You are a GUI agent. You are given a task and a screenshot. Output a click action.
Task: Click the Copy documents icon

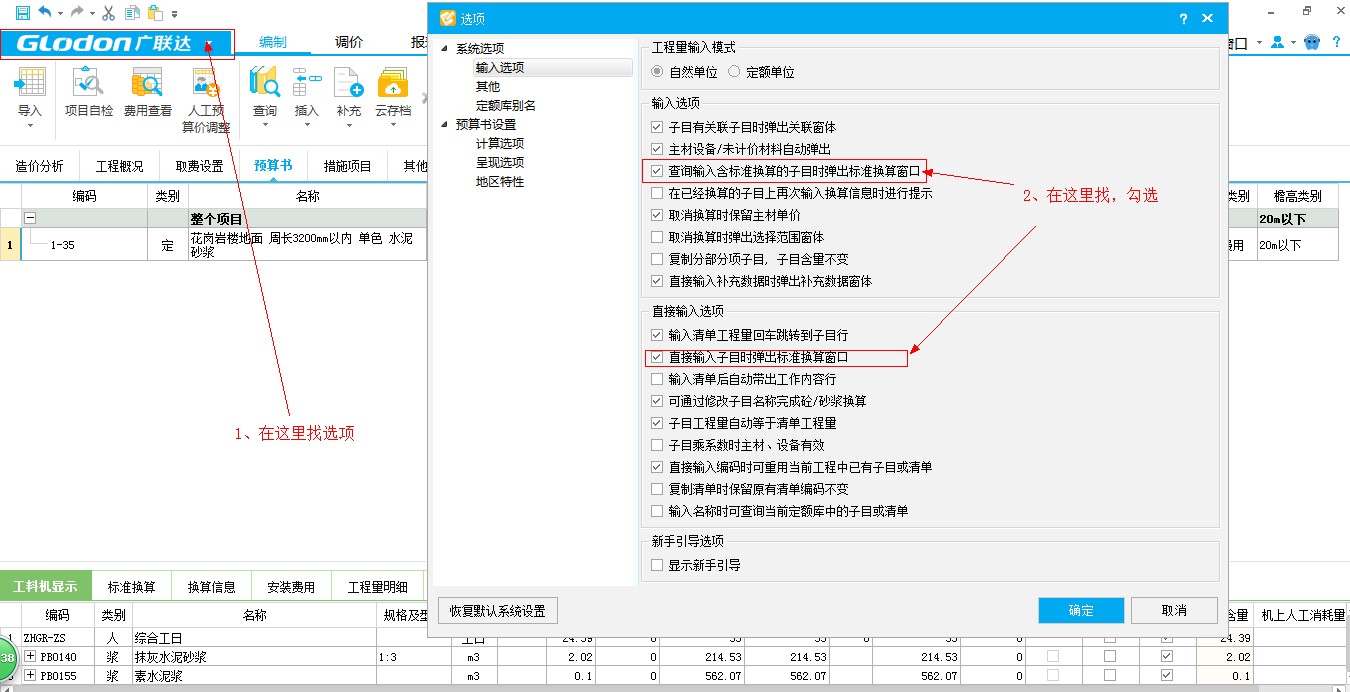click(x=131, y=13)
